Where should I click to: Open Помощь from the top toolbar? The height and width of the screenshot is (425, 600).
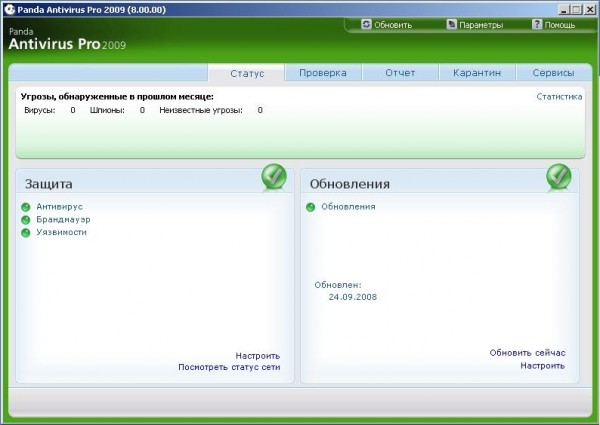[554, 25]
